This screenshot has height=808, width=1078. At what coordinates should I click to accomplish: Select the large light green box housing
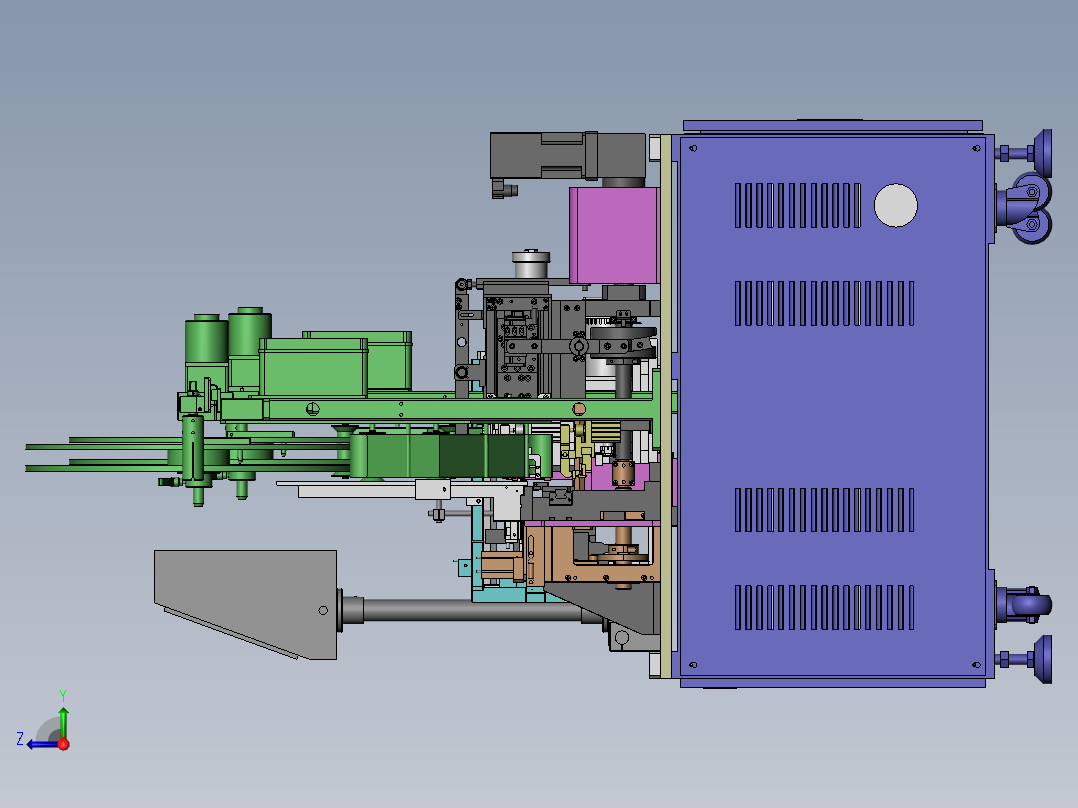313,367
